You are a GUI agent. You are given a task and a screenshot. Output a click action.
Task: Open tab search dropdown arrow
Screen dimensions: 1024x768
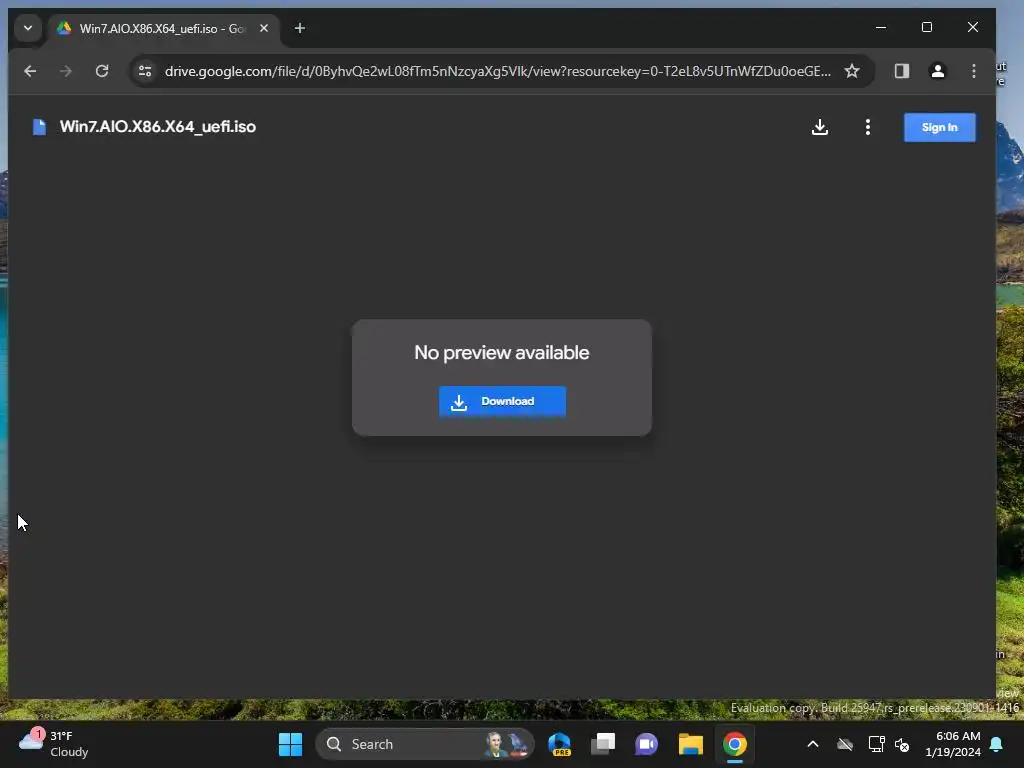[x=28, y=28]
